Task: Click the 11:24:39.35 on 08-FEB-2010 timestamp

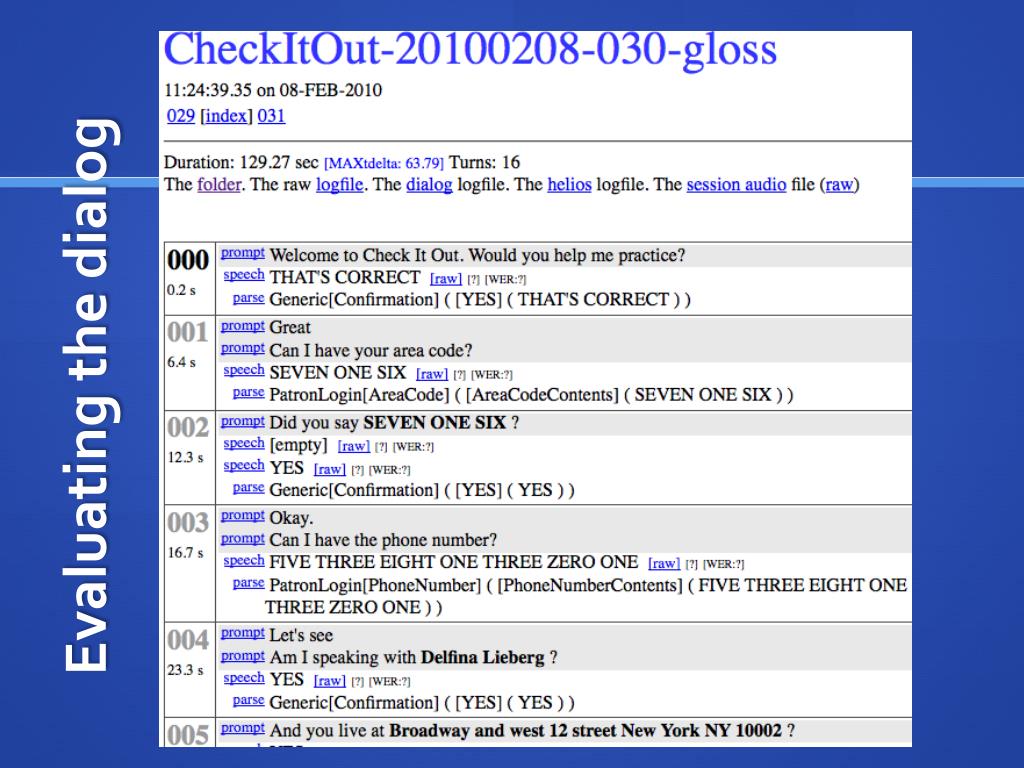Action: pyautogui.click(x=273, y=90)
